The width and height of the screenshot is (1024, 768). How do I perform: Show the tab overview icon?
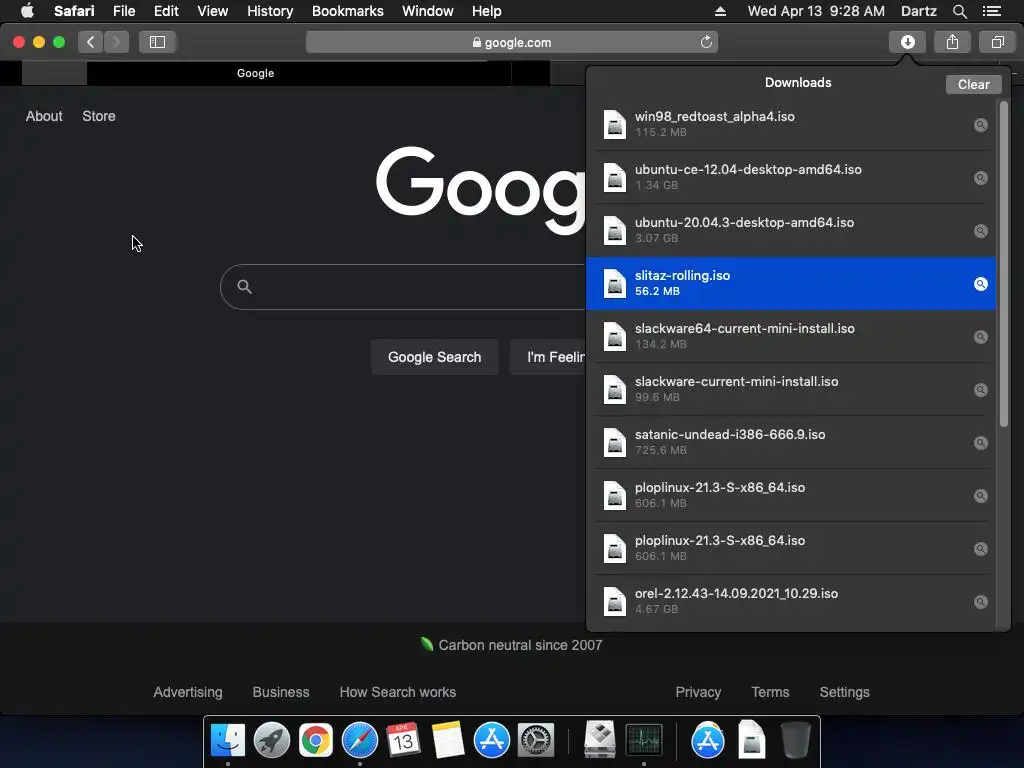(x=997, y=42)
